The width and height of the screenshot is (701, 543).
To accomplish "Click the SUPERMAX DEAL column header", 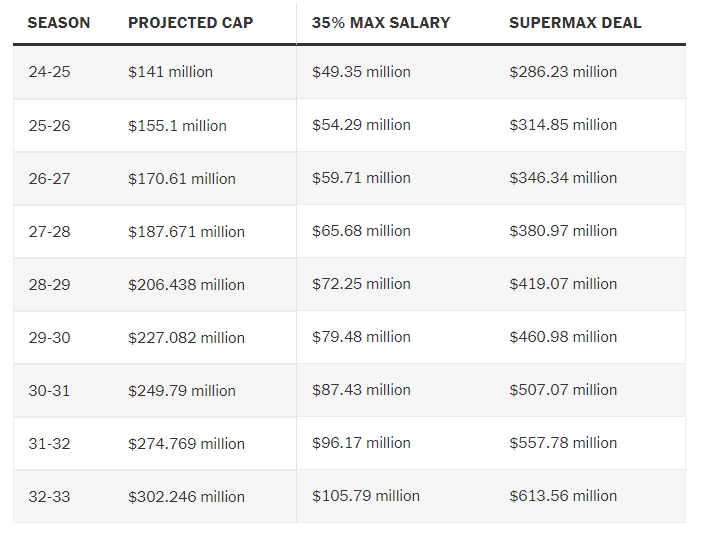I will [575, 22].
